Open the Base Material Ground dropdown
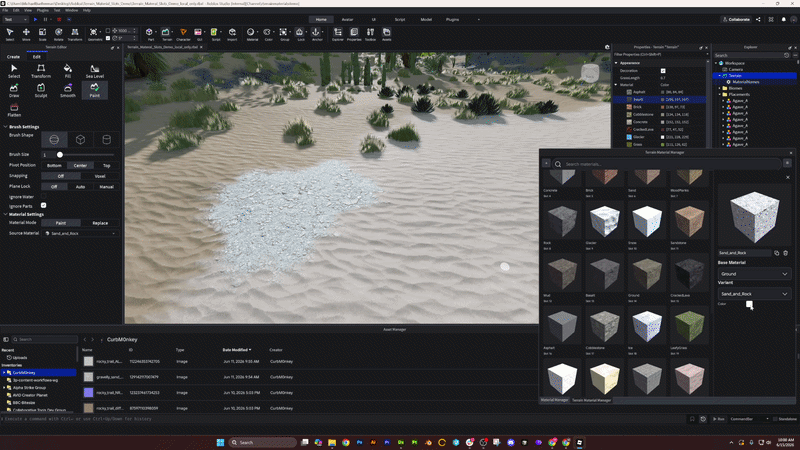800x450 pixels. click(x=754, y=274)
